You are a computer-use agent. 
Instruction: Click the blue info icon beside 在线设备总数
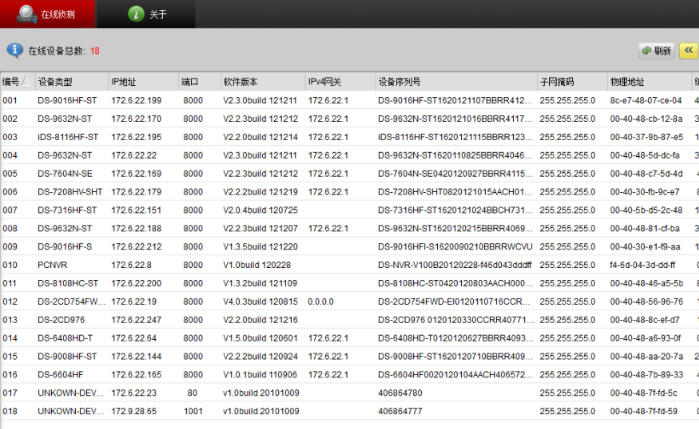tap(15, 50)
